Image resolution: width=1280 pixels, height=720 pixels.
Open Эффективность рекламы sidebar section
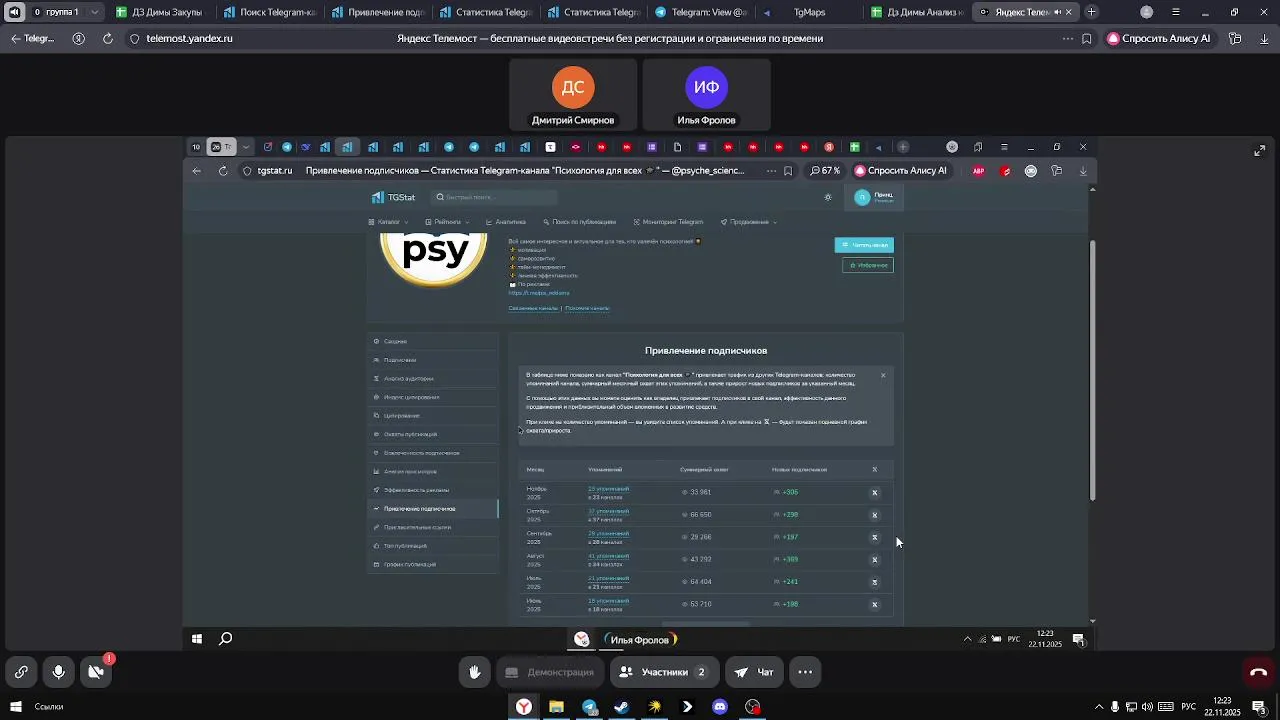click(433, 490)
